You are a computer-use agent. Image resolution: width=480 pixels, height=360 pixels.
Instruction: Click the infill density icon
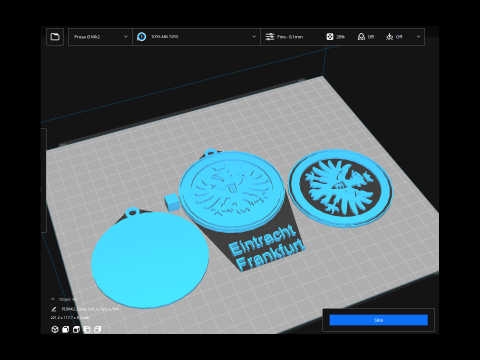coord(330,37)
